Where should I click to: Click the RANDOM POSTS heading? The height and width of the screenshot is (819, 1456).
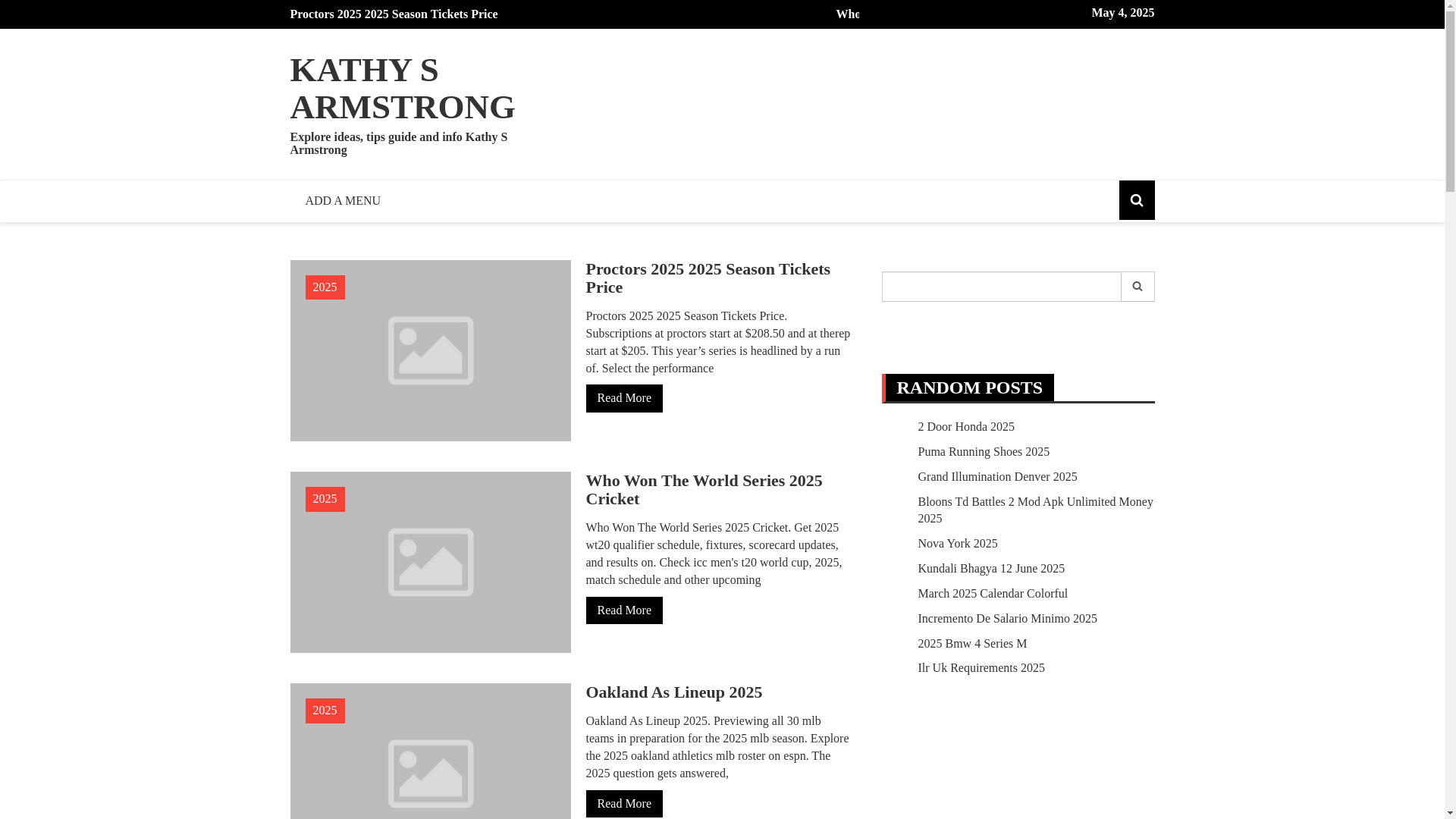click(969, 388)
